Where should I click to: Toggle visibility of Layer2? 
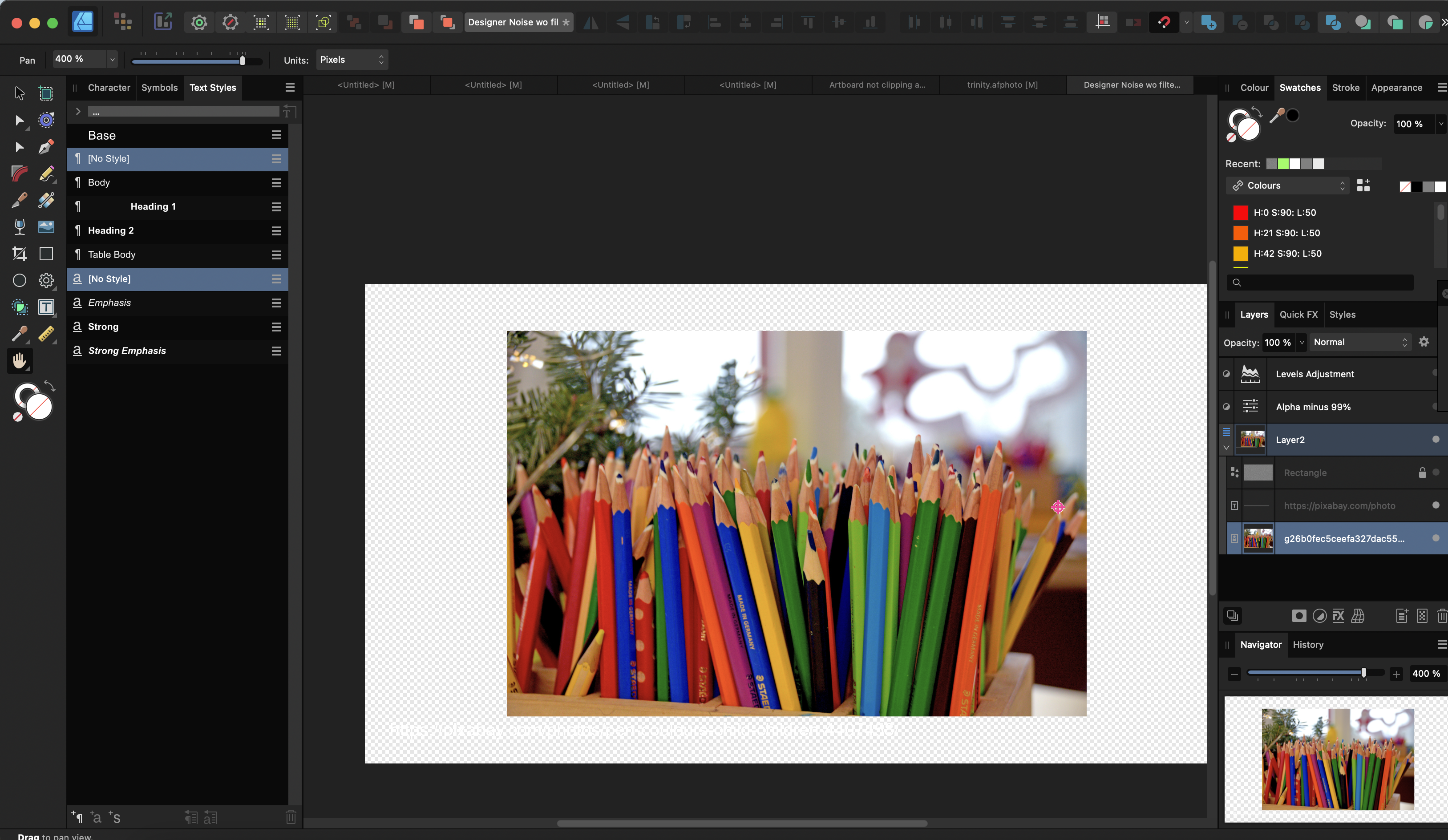pos(1436,440)
